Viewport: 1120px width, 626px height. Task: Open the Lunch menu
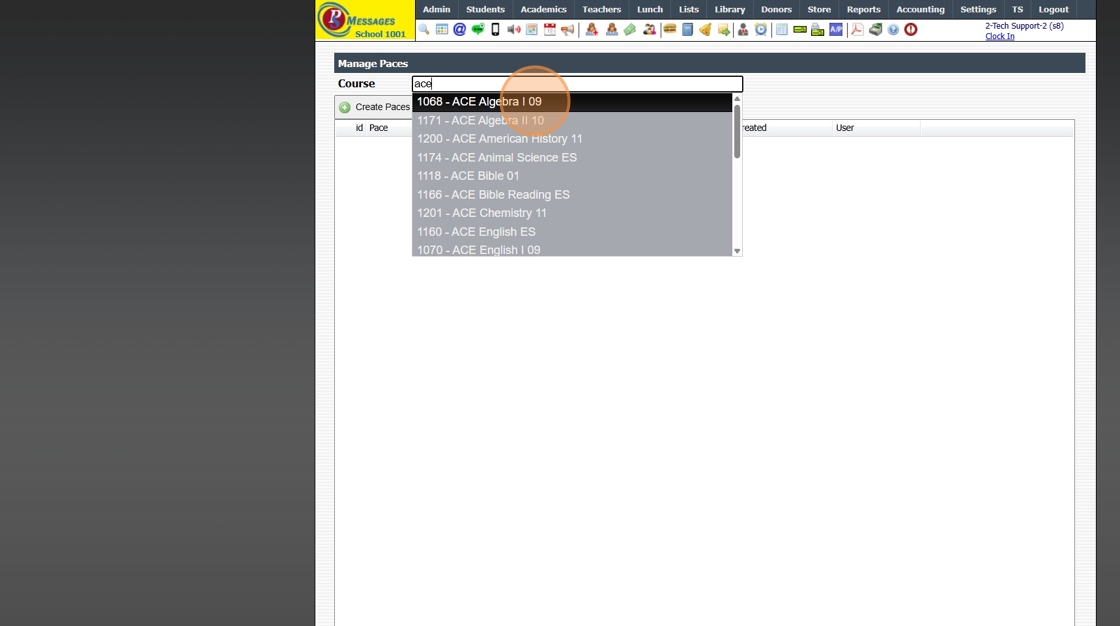point(650,9)
